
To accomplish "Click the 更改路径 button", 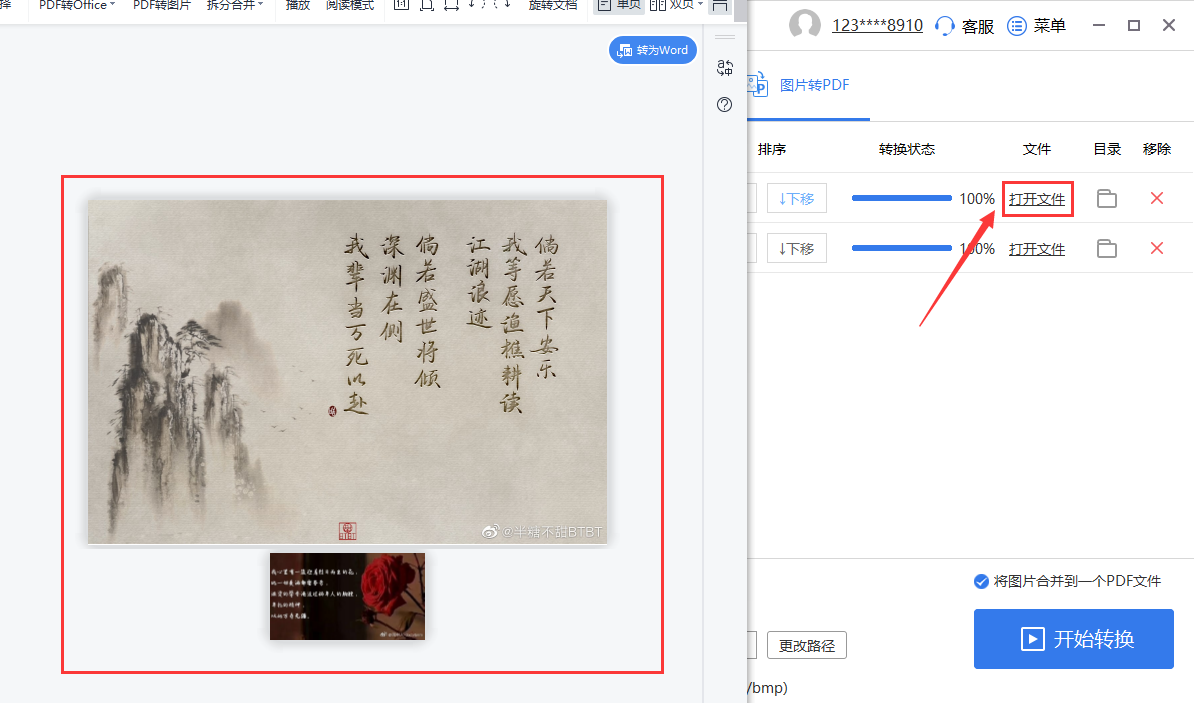I will click(x=806, y=645).
